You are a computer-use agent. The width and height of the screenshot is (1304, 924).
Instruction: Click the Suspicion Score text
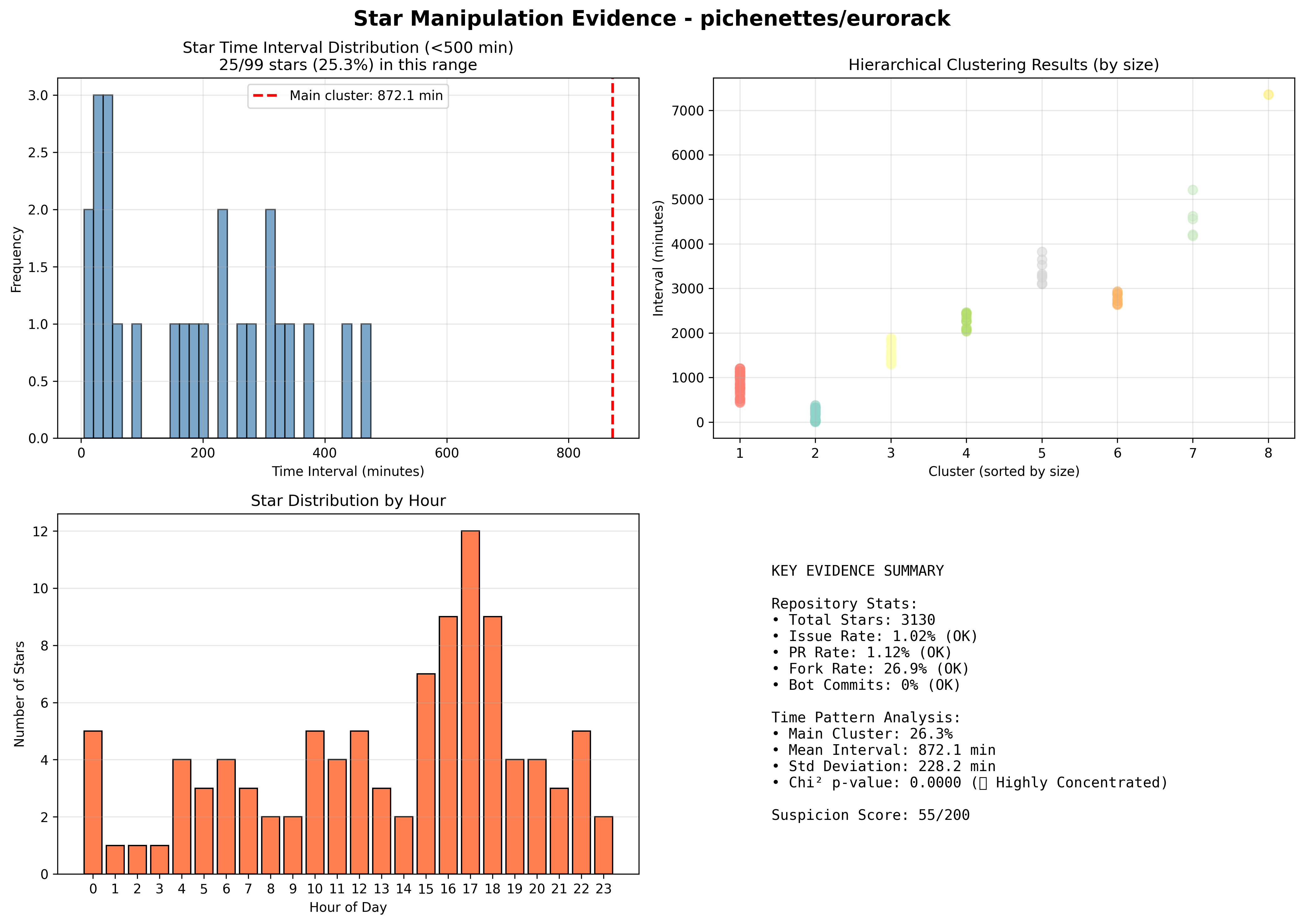click(871, 815)
